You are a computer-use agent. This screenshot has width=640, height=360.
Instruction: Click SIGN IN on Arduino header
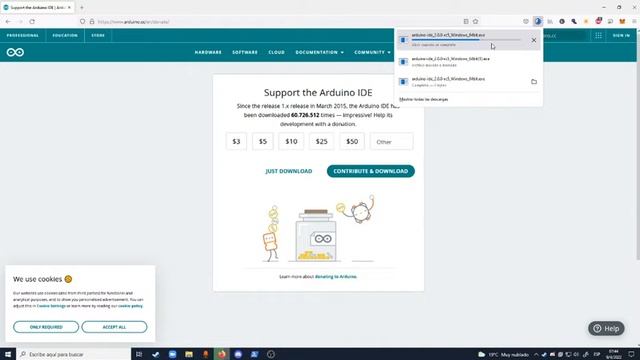pos(621,36)
